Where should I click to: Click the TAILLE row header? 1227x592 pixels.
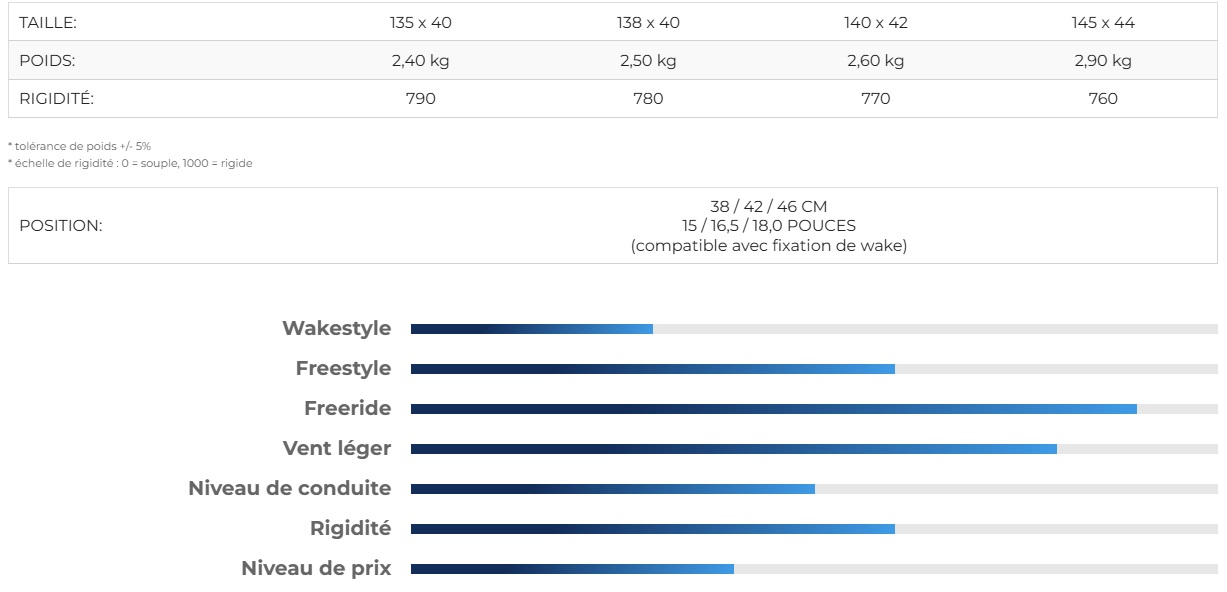[x=48, y=22]
